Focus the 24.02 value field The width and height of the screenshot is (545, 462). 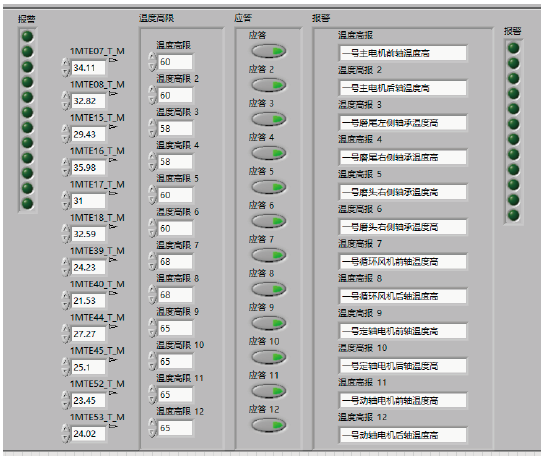pos(88,433)
